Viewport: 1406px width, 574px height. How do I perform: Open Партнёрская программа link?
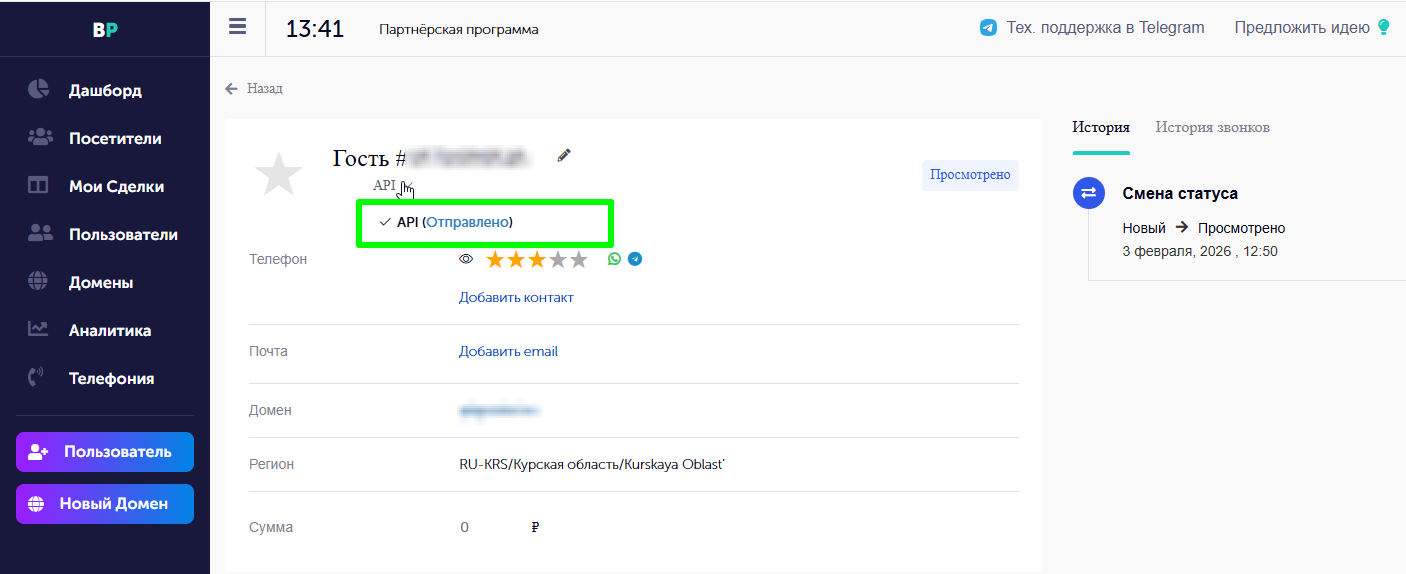coord(459,29)
